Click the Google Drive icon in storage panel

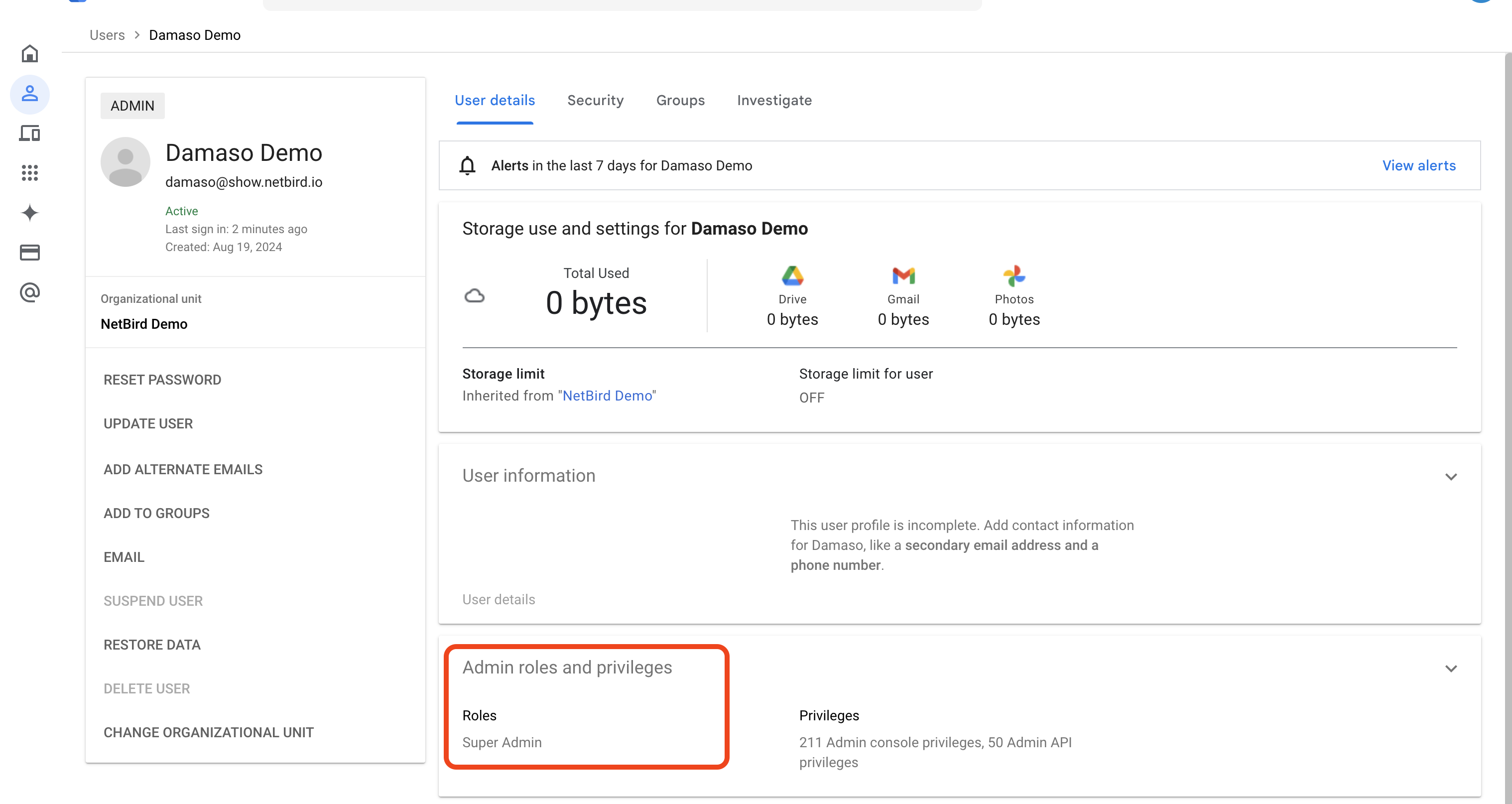tap(792, 276)
